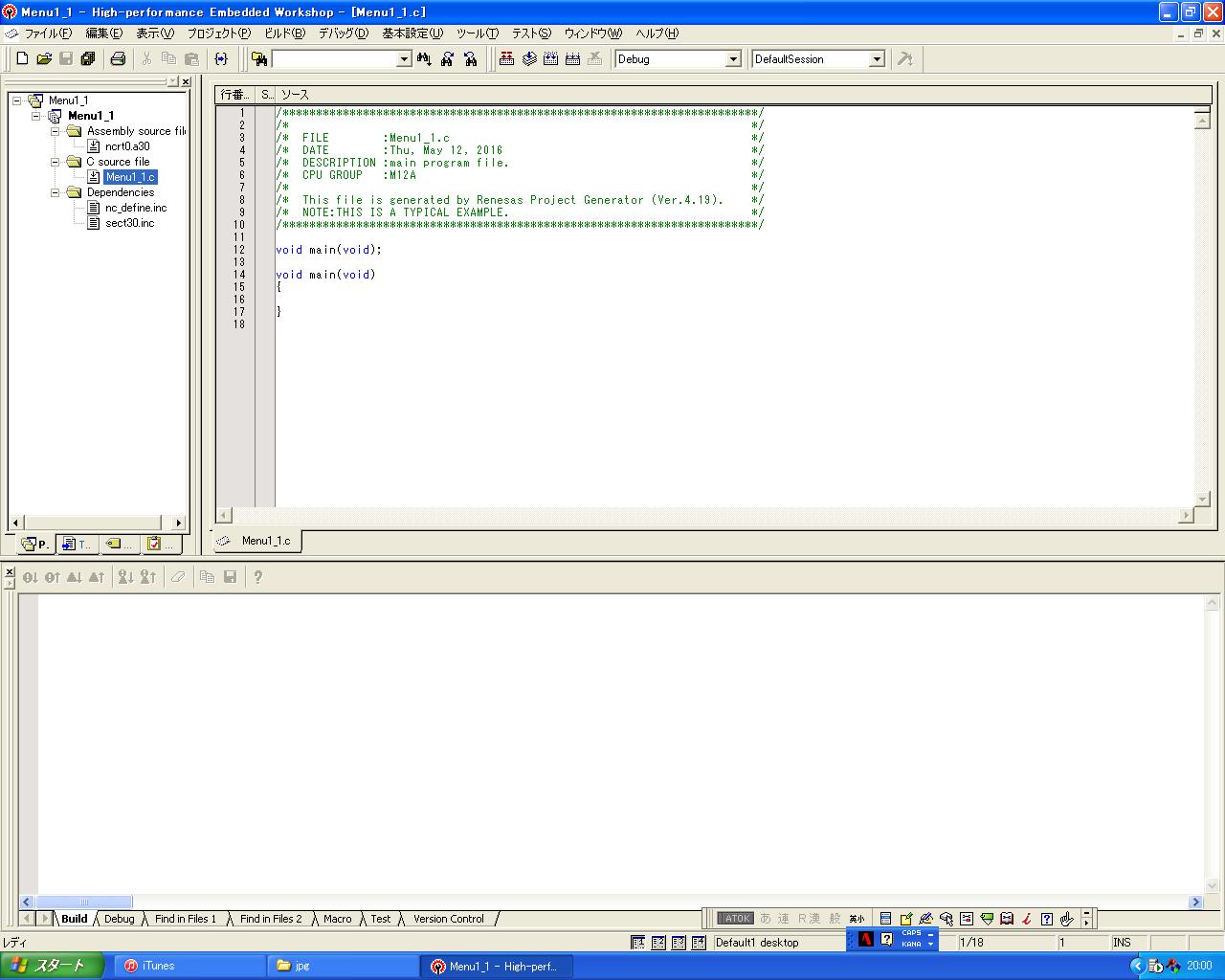1225x980 pixels.
Task: Click the Open File folder icon
Action: tap(44, 59)
